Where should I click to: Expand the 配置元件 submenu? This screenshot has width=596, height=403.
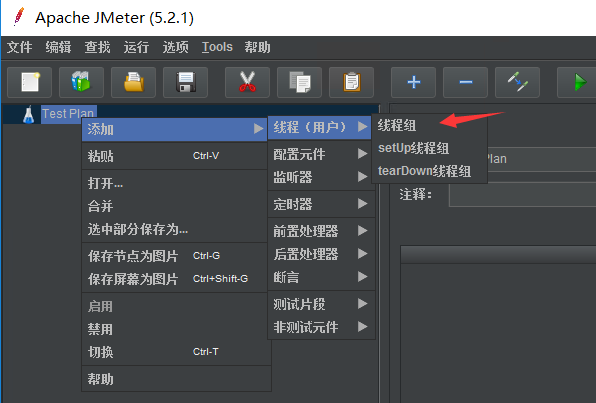click(x=321, y=154)
